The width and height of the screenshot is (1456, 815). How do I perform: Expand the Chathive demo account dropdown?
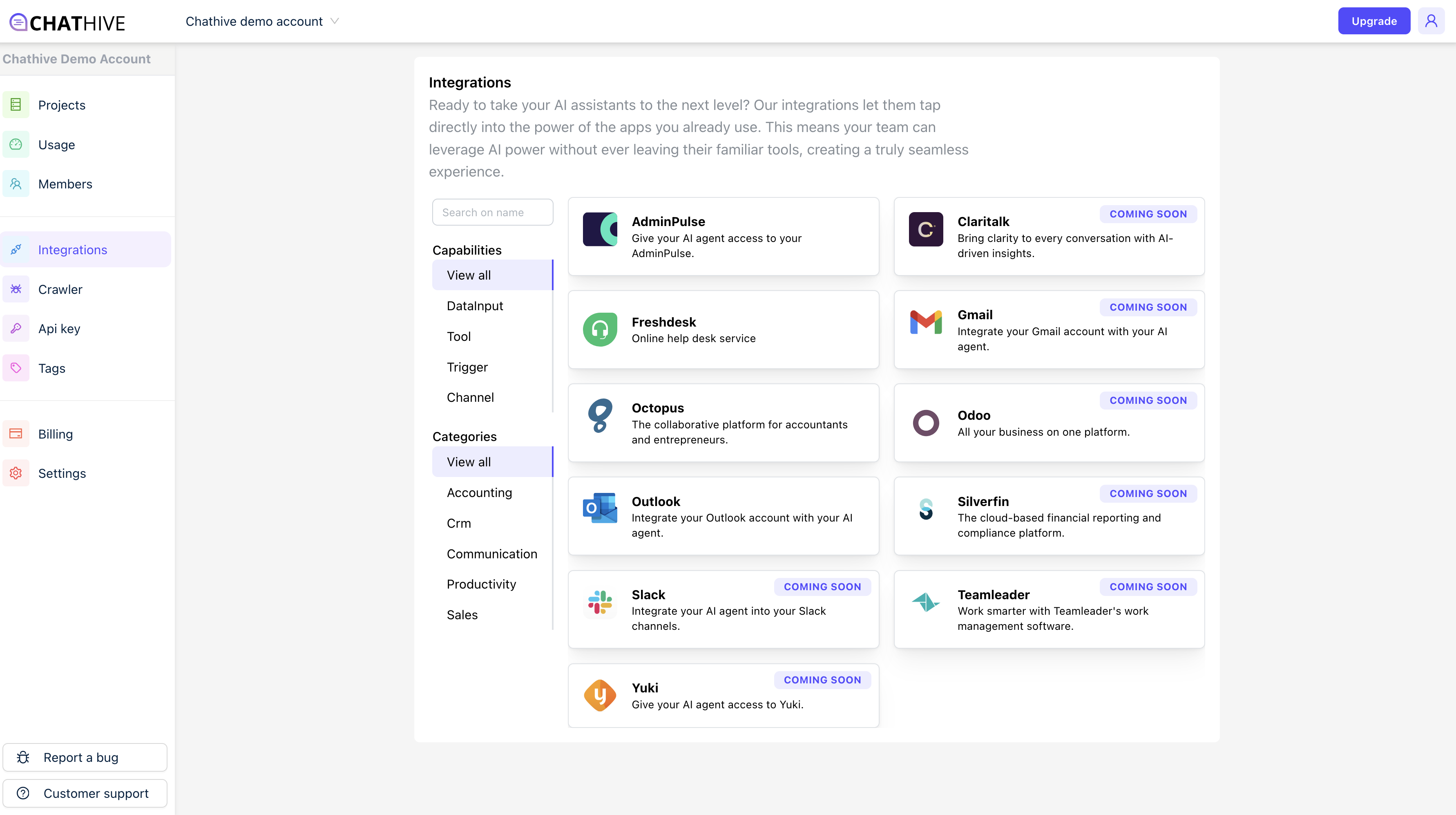click(262, 22)
